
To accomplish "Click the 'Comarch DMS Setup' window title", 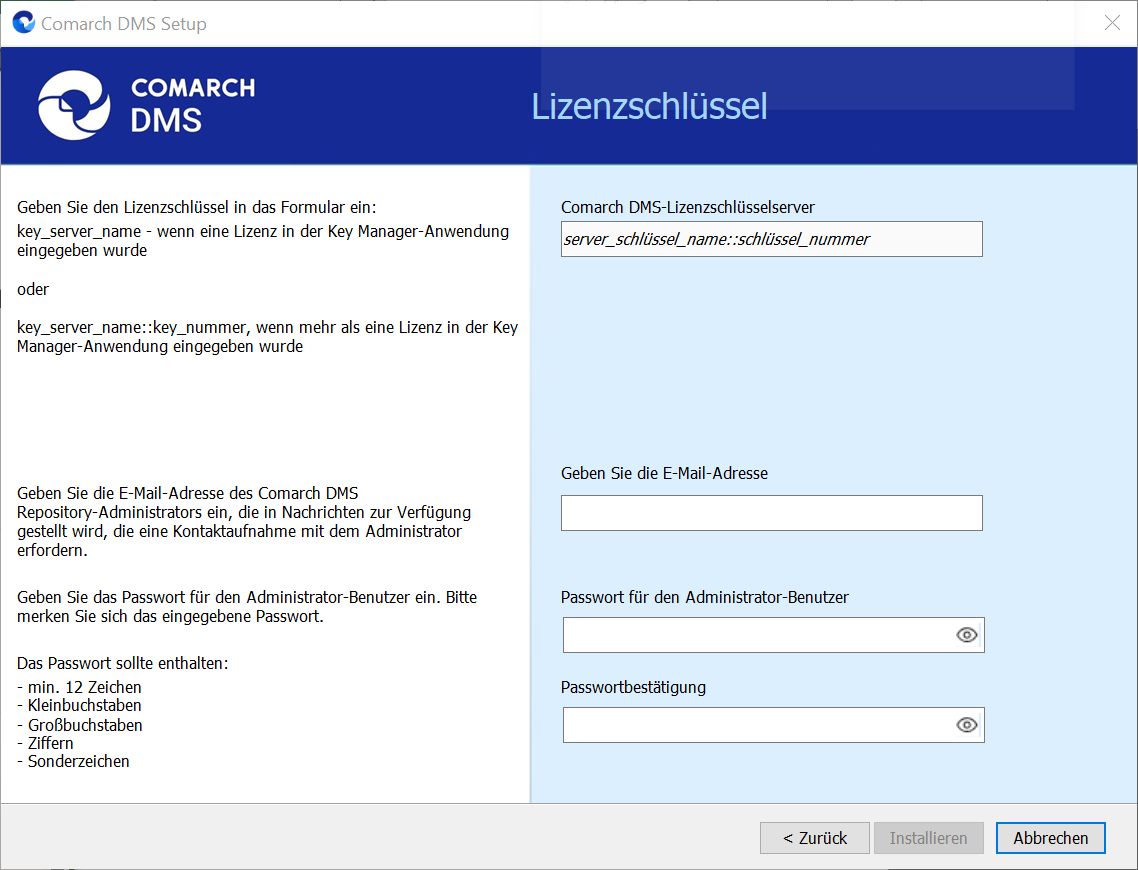I will [x=123, y=24].
